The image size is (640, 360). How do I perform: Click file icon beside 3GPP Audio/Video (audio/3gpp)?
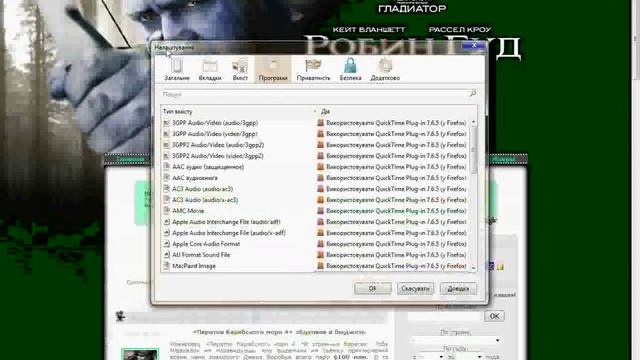click(167, 123)
